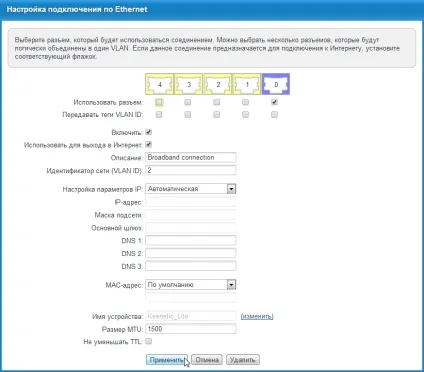Enable VLAN ID tags for port 1

click(x=246, y=115)
